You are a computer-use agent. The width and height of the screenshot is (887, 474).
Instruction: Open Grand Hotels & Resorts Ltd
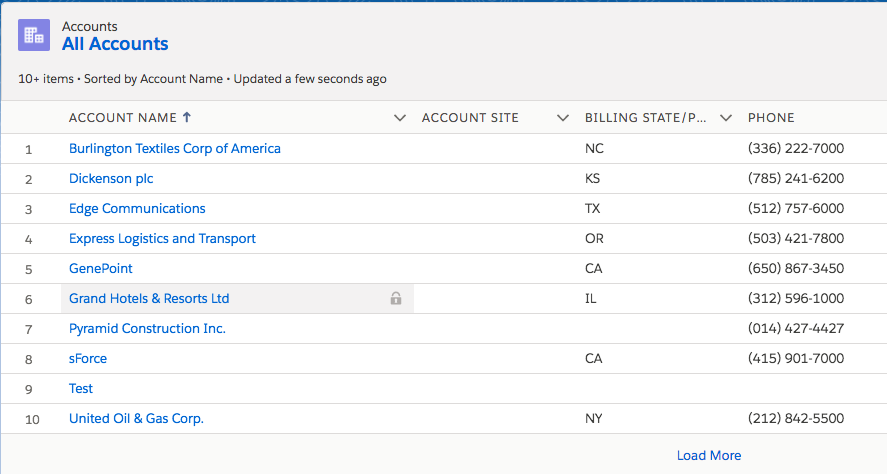point(149,298)
